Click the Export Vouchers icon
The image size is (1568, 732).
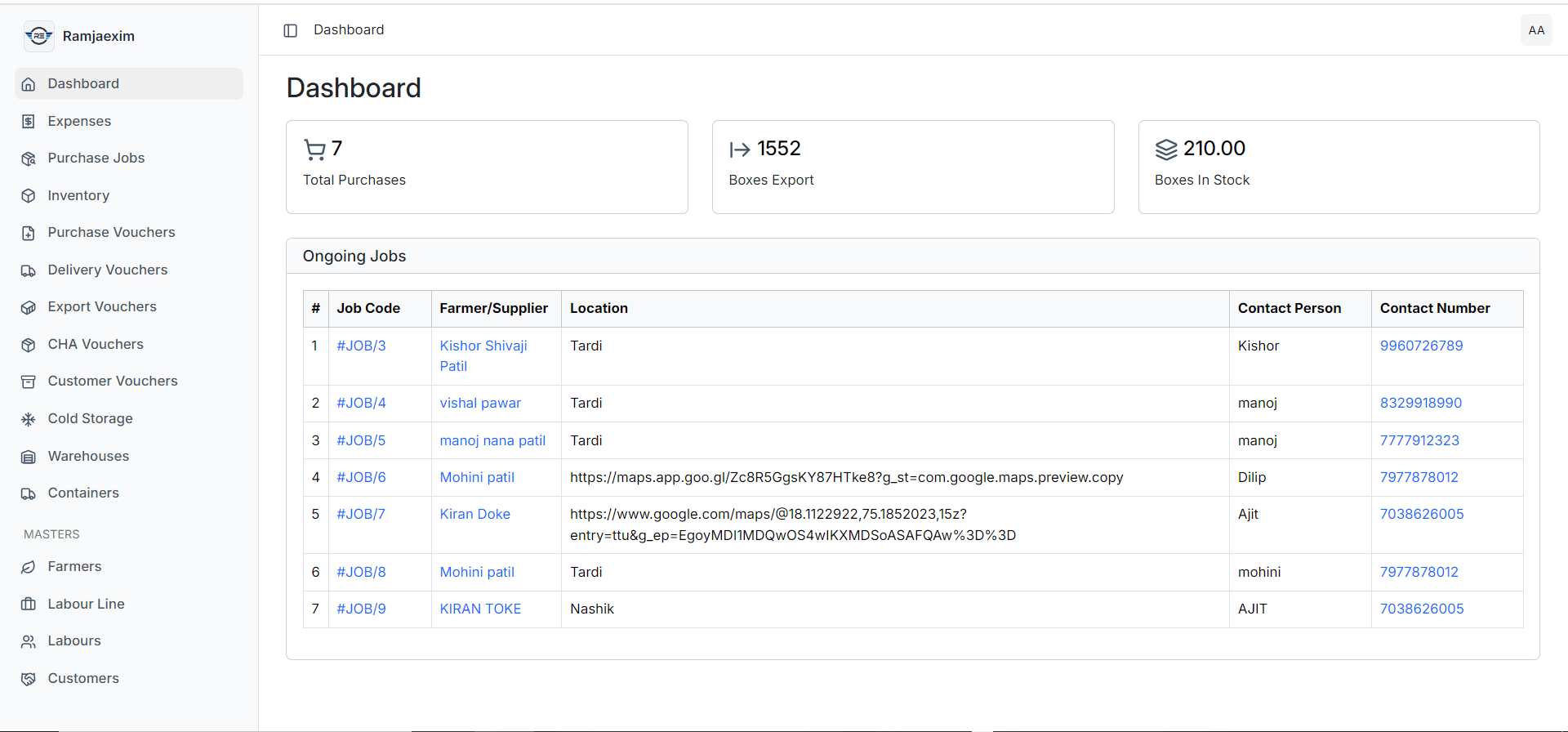(x=29, y=307)
